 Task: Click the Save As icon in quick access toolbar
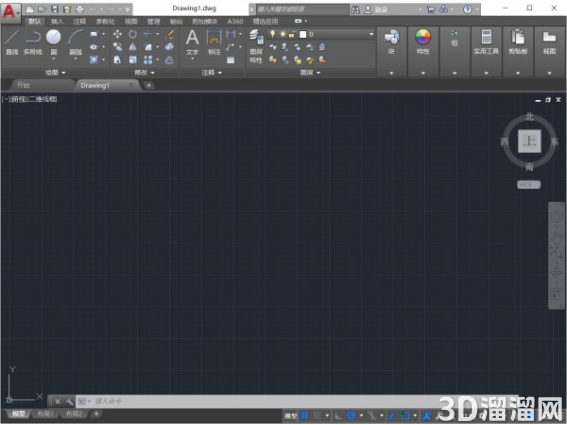67,9
